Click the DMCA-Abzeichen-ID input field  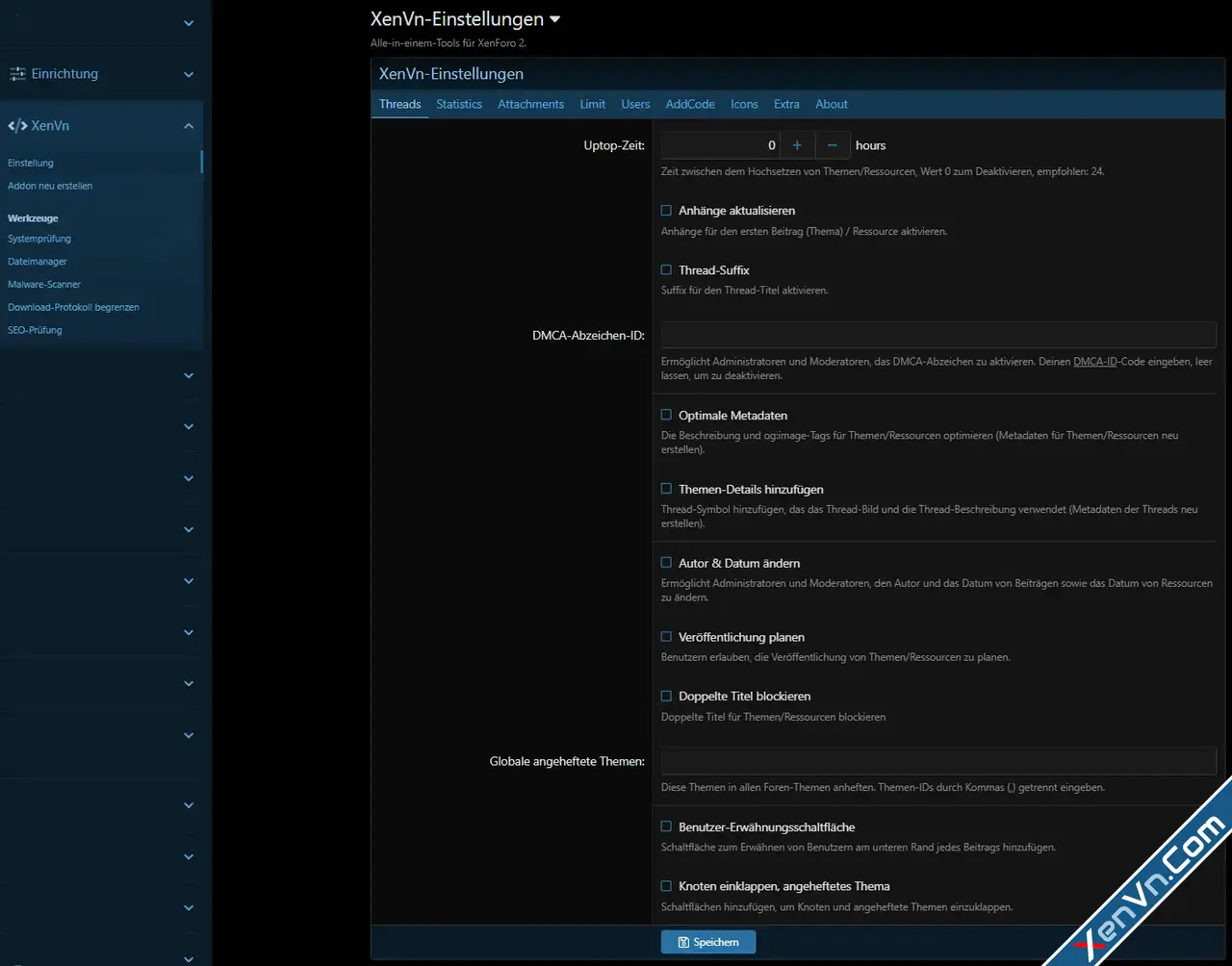click(938, 335)
